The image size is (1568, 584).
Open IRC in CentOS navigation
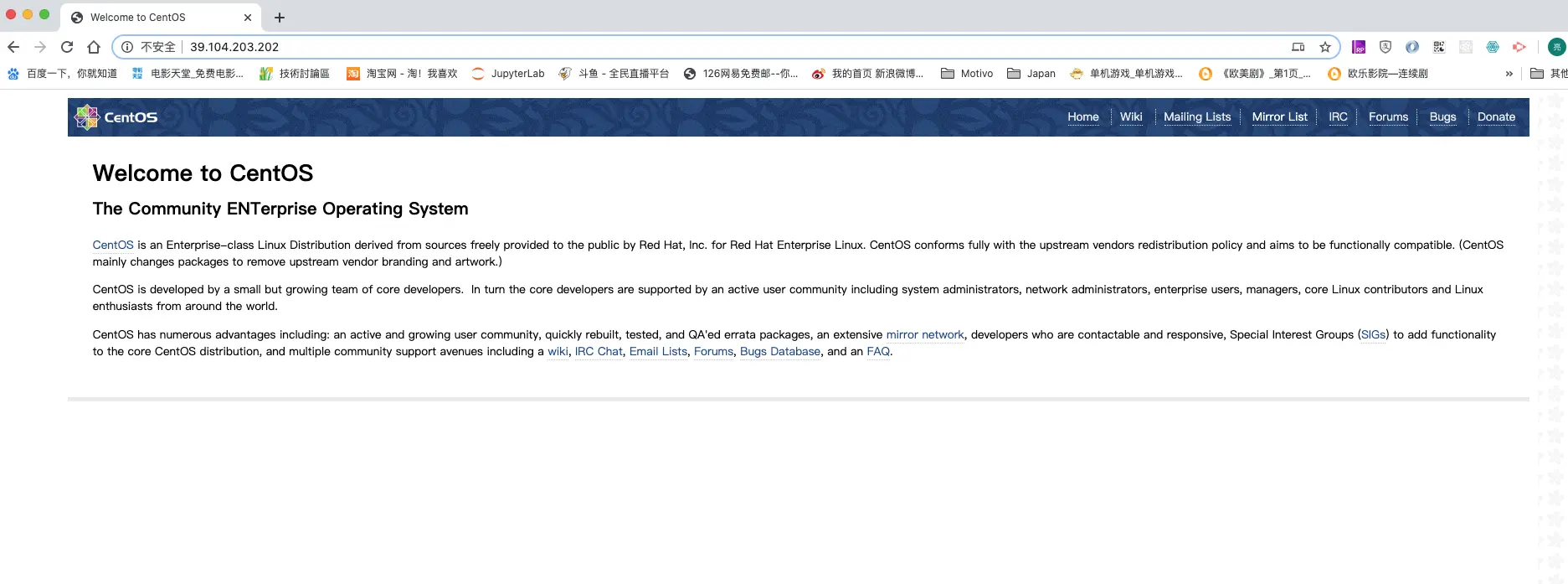click(1339, 116)
